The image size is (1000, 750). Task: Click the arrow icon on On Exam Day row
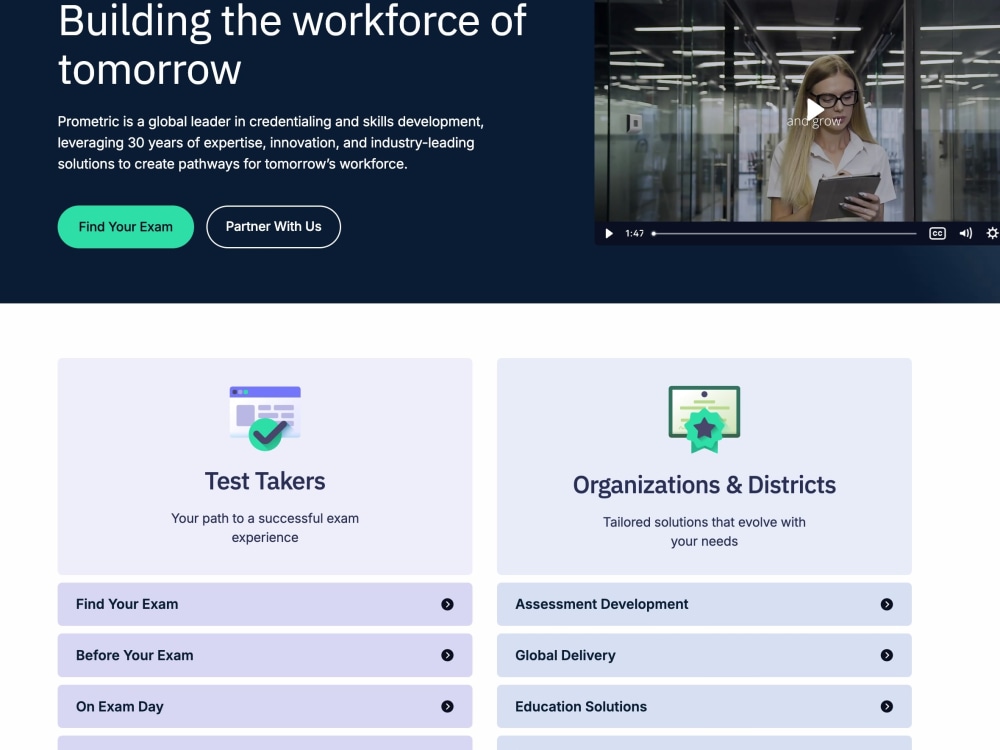pos(447,707)
